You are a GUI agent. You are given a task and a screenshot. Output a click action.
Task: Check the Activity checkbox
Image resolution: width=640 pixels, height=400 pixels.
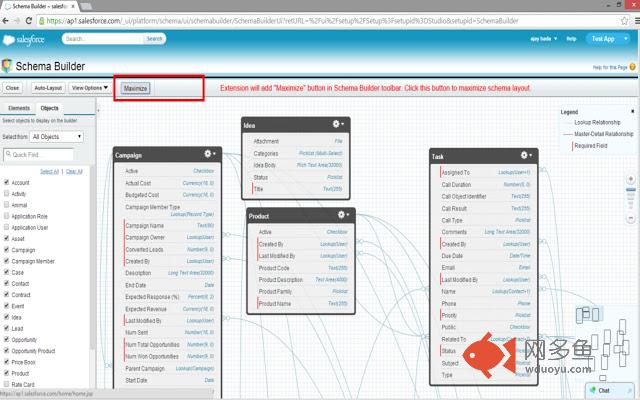click(x=7, y=193)
